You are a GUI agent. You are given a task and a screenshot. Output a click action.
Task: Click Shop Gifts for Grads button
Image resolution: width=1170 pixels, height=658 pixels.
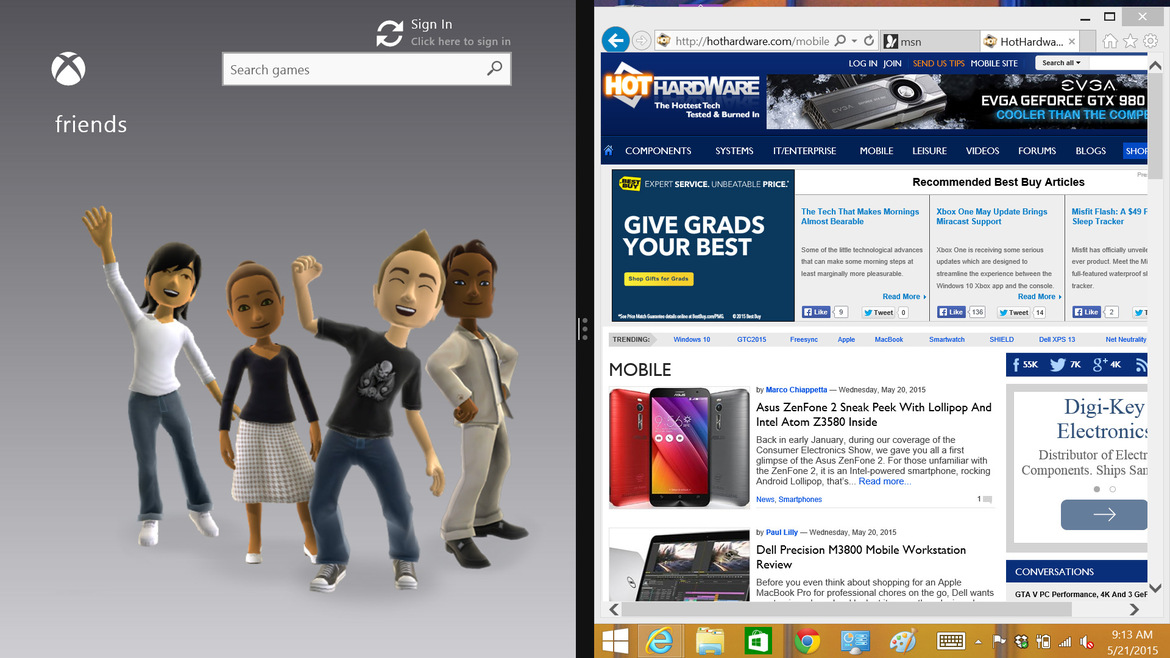point(658,278)
